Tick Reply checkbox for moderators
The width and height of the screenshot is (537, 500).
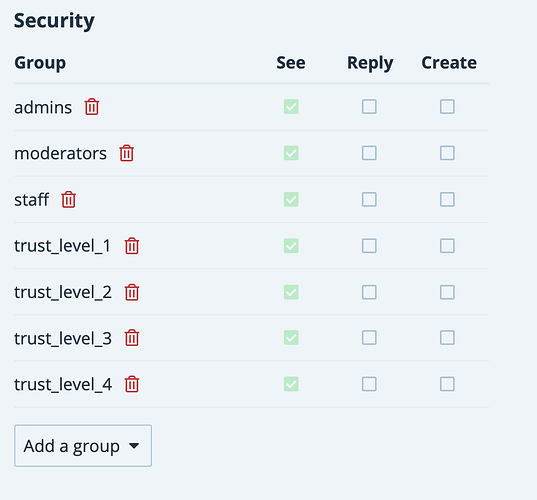pyautogui.click(x=369, y=153)
